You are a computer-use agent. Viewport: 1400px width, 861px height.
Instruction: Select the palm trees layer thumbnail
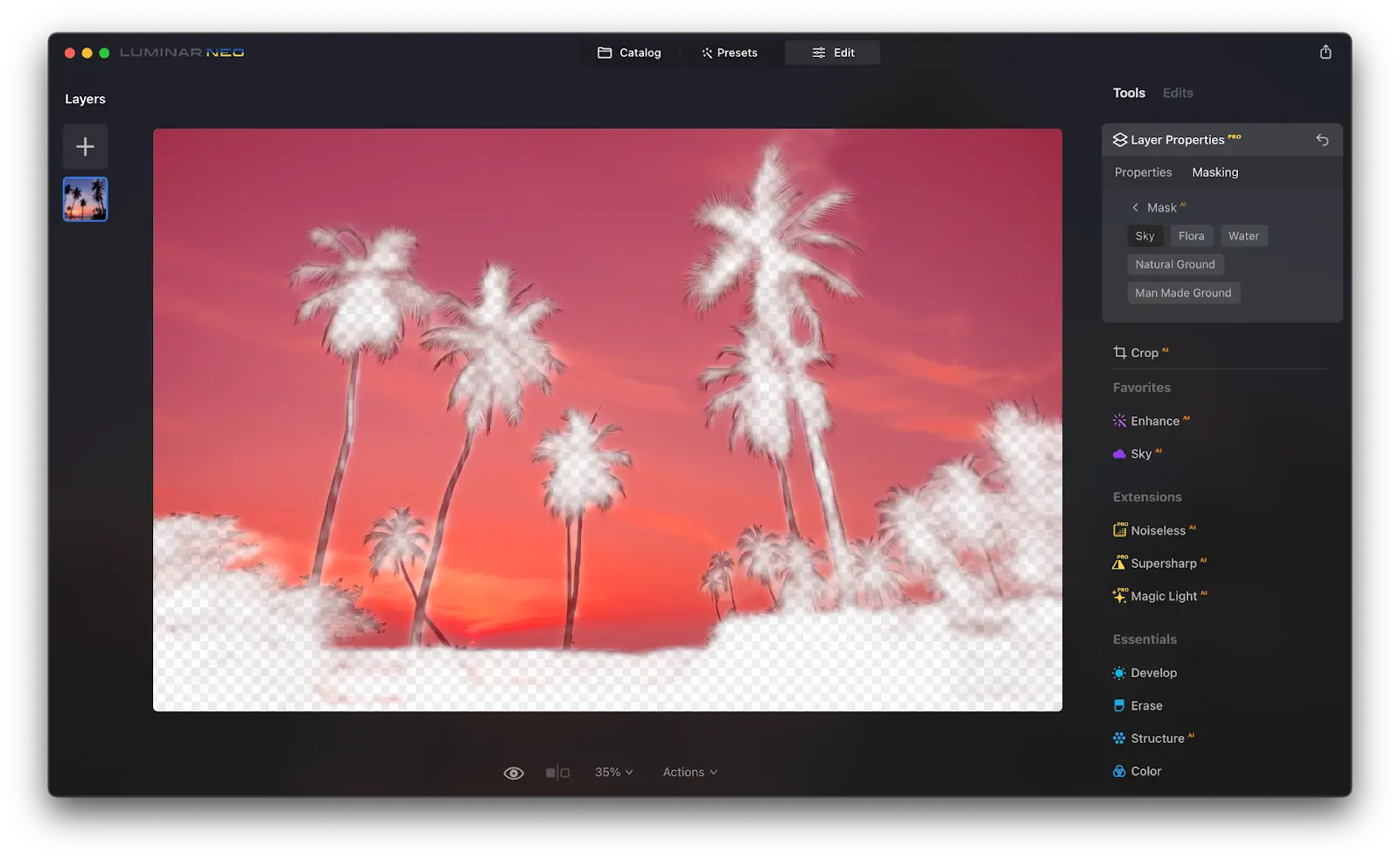85,199
